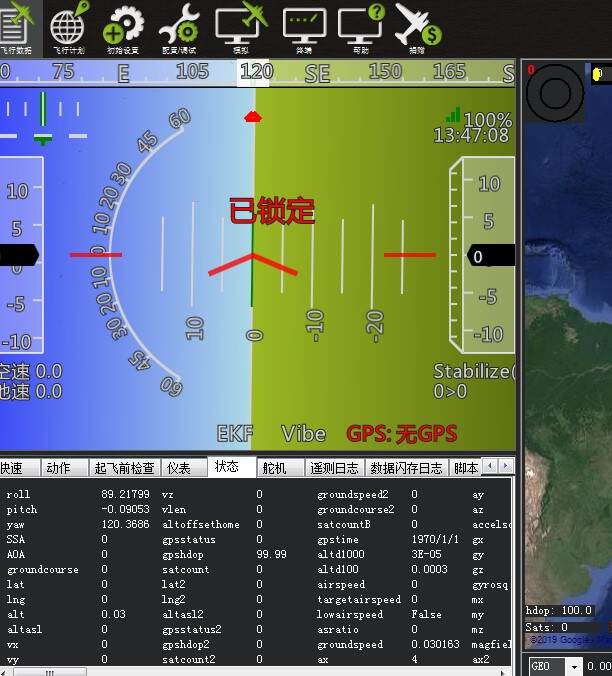Click the green signal strength bars in HUD
This screenshot has width=612, height=676.
(x=453, y=115)
